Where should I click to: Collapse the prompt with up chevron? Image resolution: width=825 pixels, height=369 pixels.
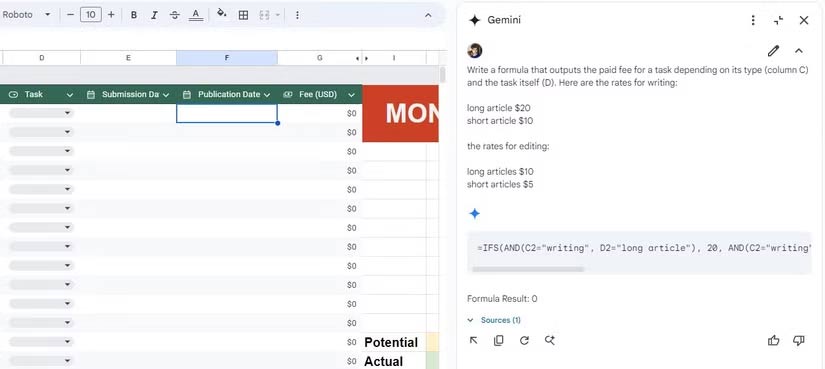(798, 51)
